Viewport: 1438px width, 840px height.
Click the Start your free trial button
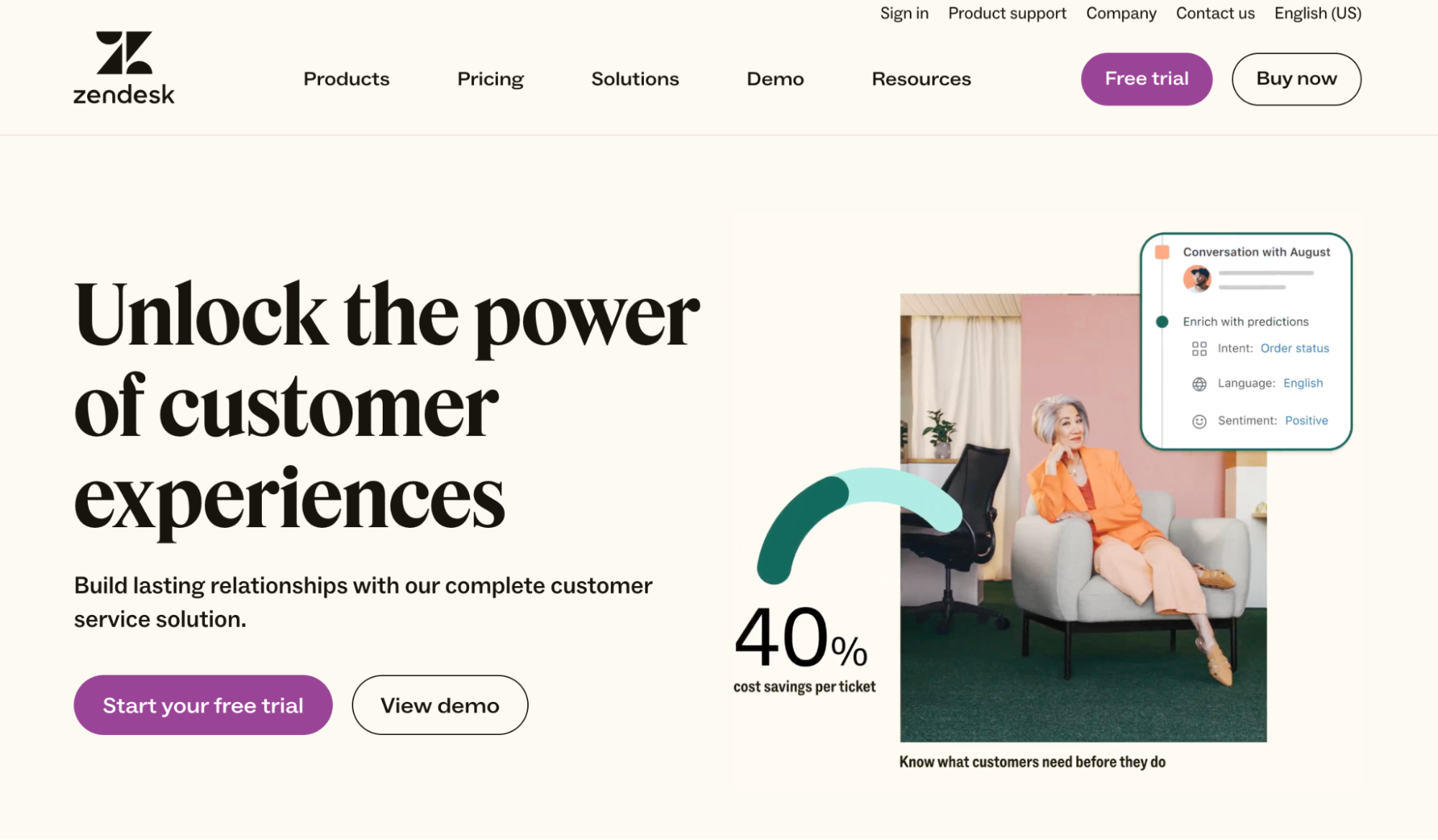[203, 705]
